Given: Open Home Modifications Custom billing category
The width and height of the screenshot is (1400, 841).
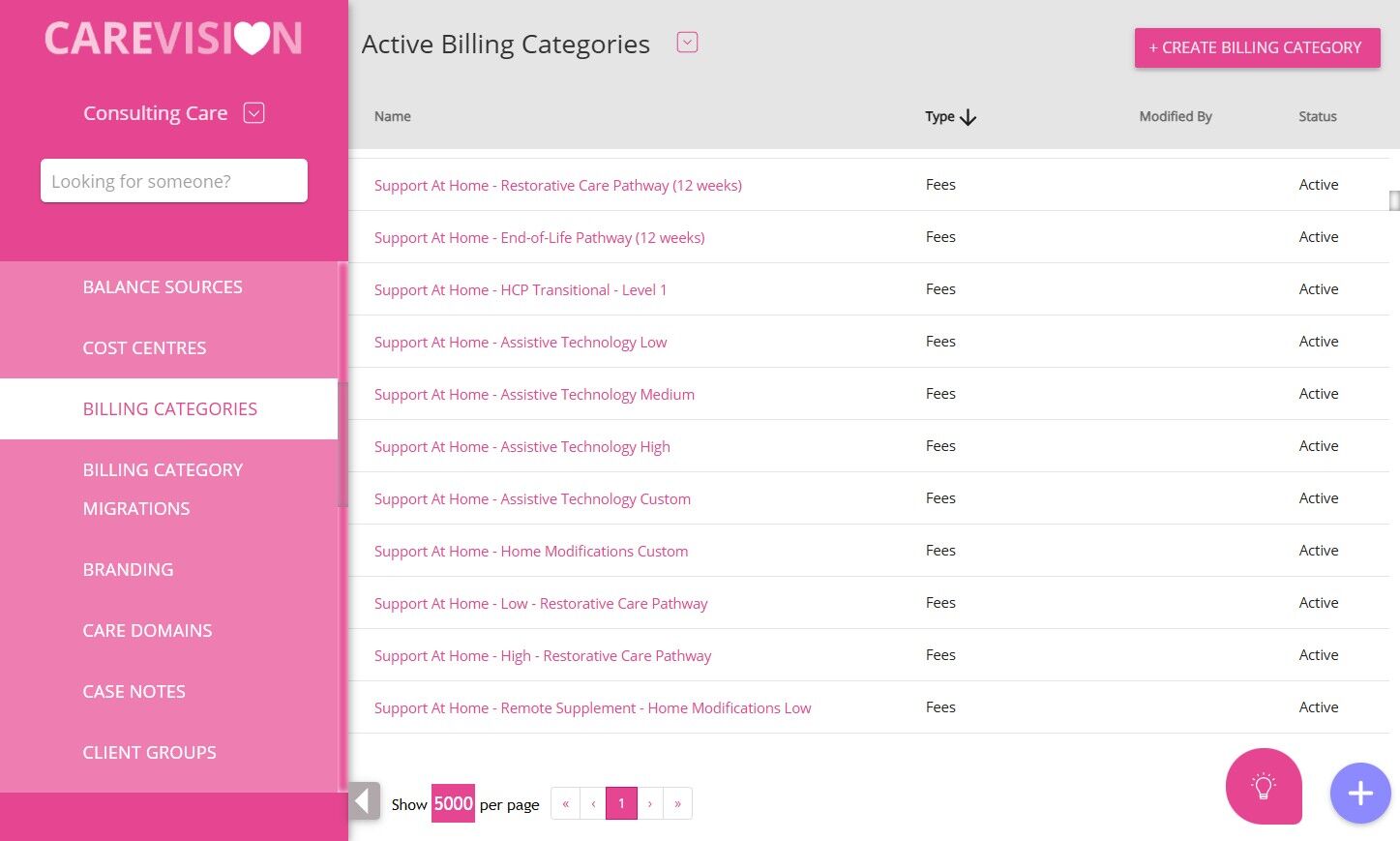Looking at the screenshot, I should point(531,552).
